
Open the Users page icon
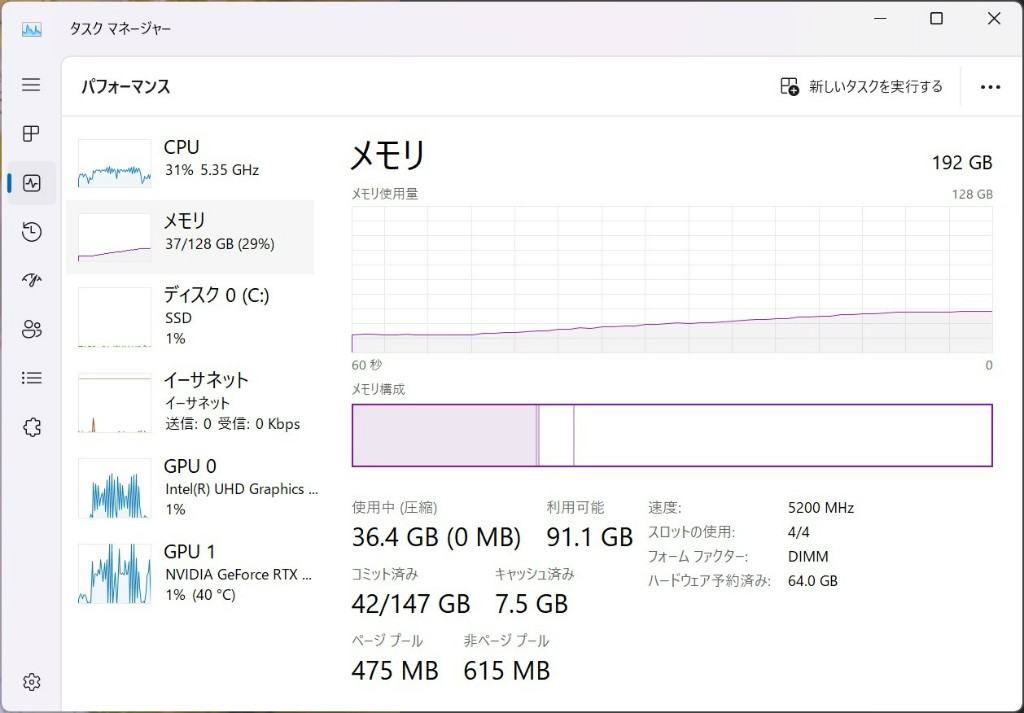click(x=31, y=329)
